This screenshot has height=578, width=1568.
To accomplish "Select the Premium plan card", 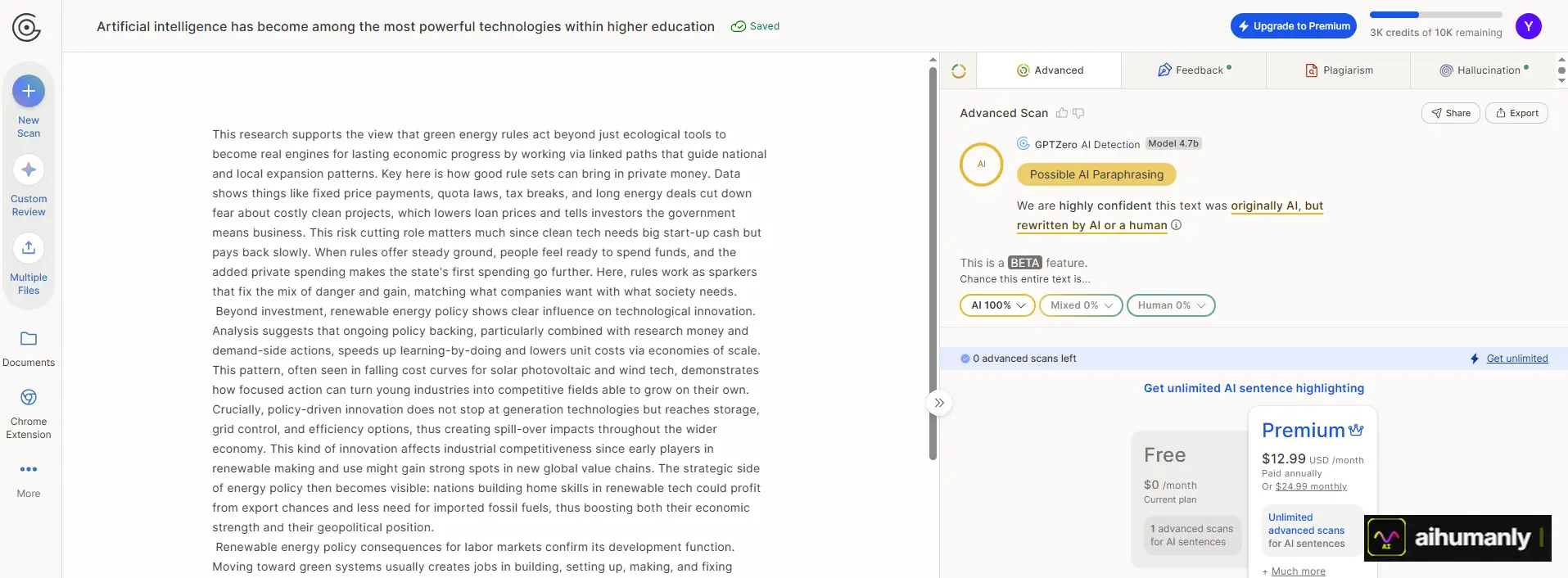I will (1313, 493).
